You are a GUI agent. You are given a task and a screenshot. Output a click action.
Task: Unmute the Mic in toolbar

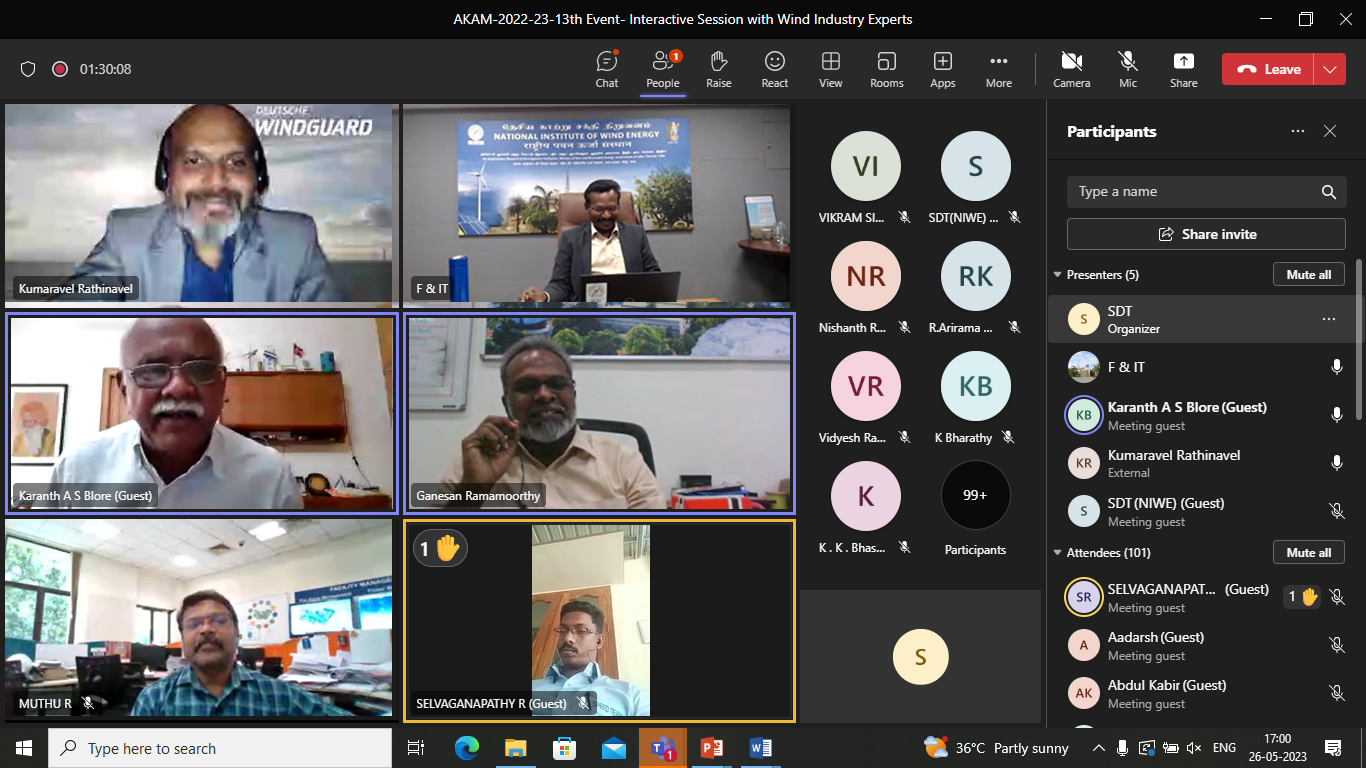tap(1128, 69)
